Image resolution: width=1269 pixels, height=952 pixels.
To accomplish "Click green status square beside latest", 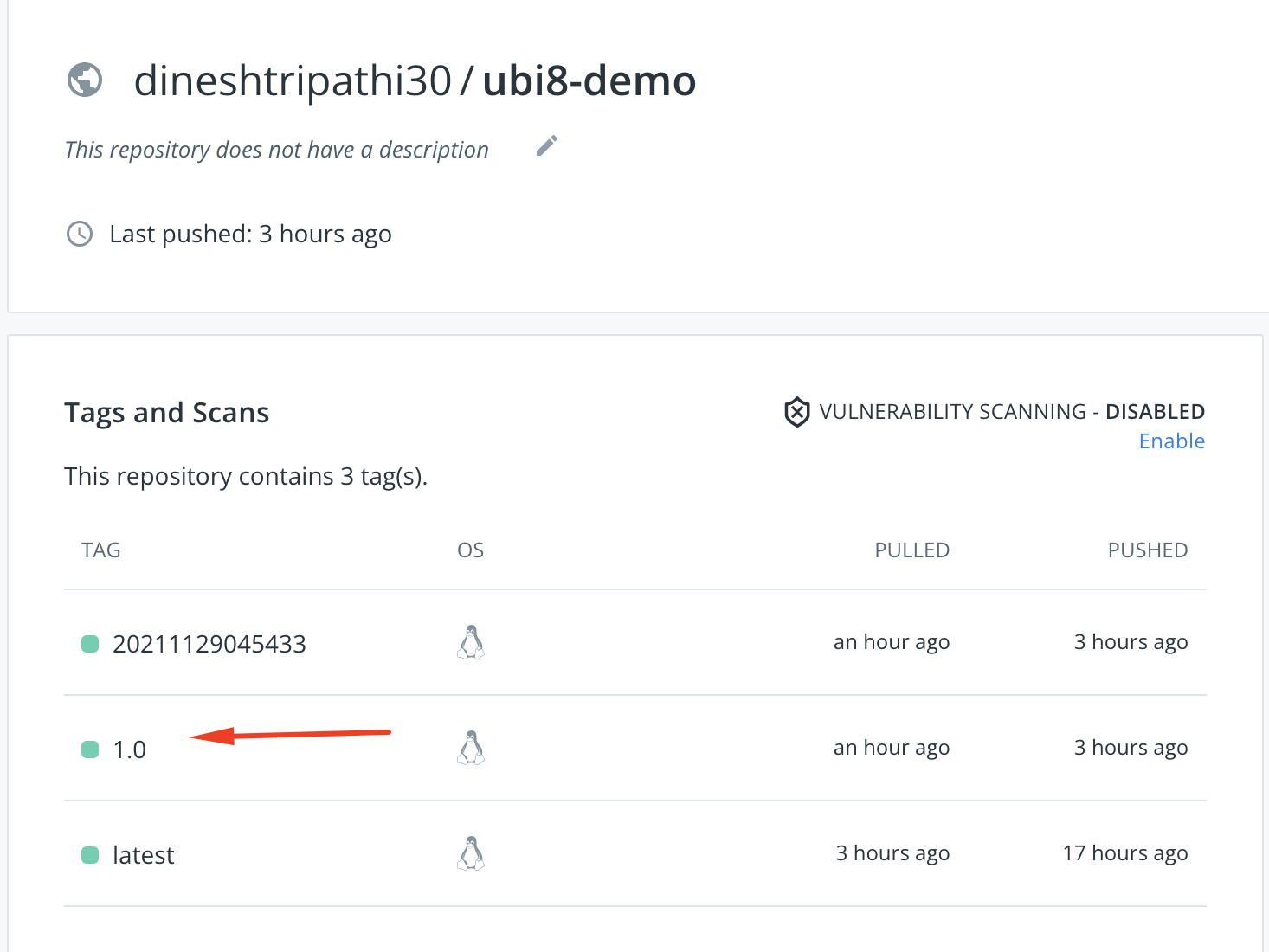I will click(90, 855).
